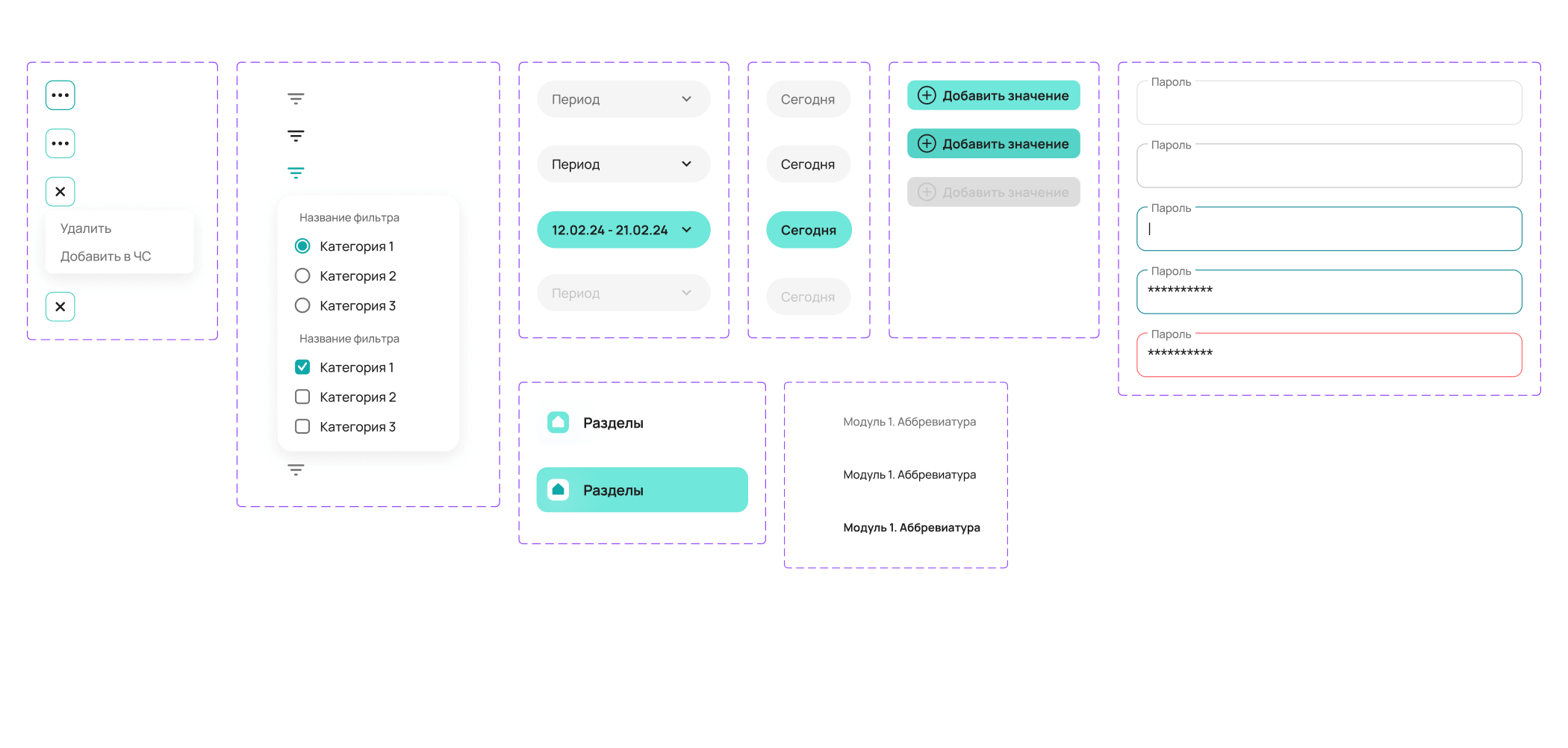1568x748 pixels.
Task: Click the topmost empty Пароль field
Action: click(1329, 102)
